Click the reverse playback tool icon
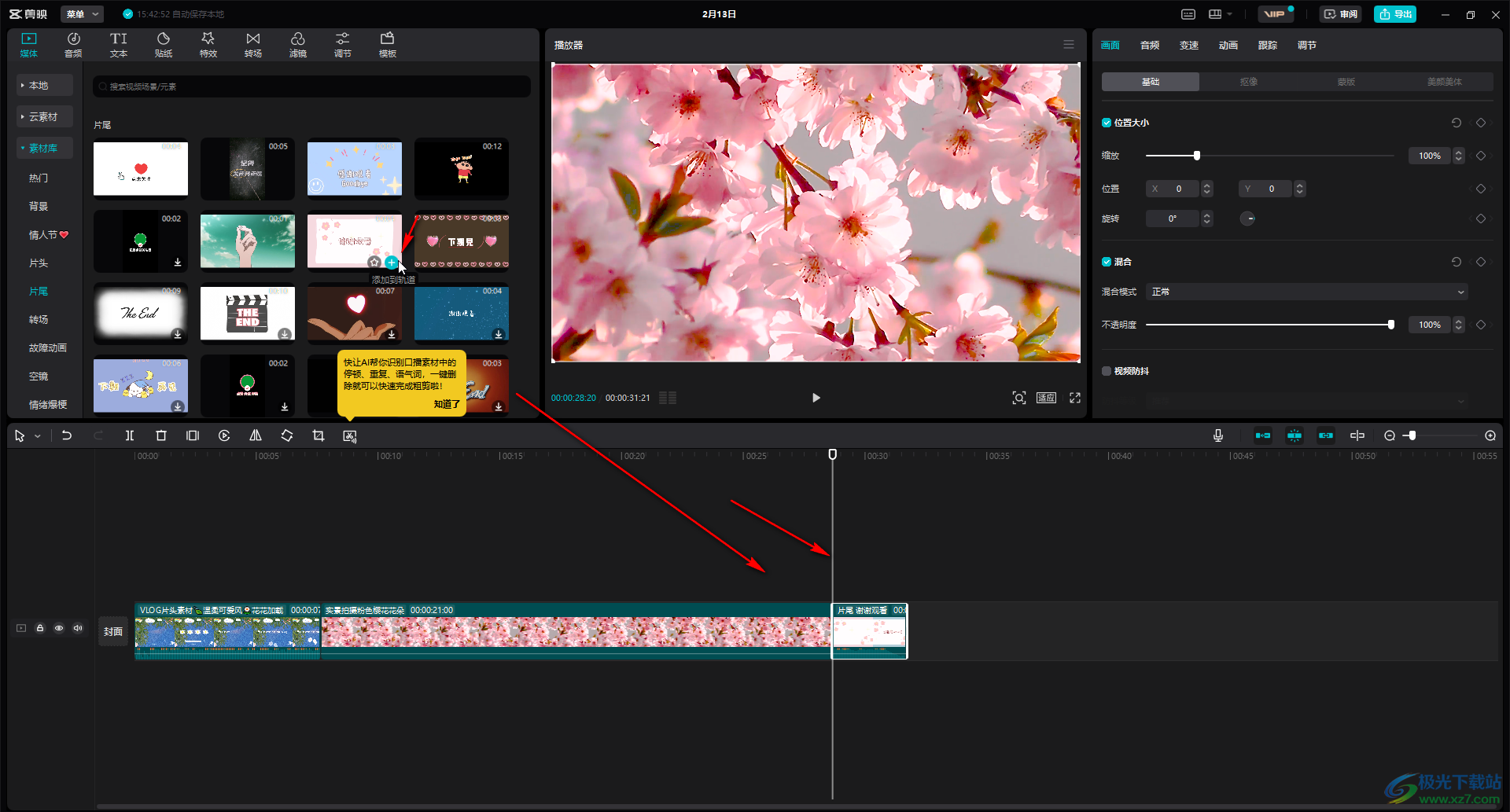 [224, 435]
